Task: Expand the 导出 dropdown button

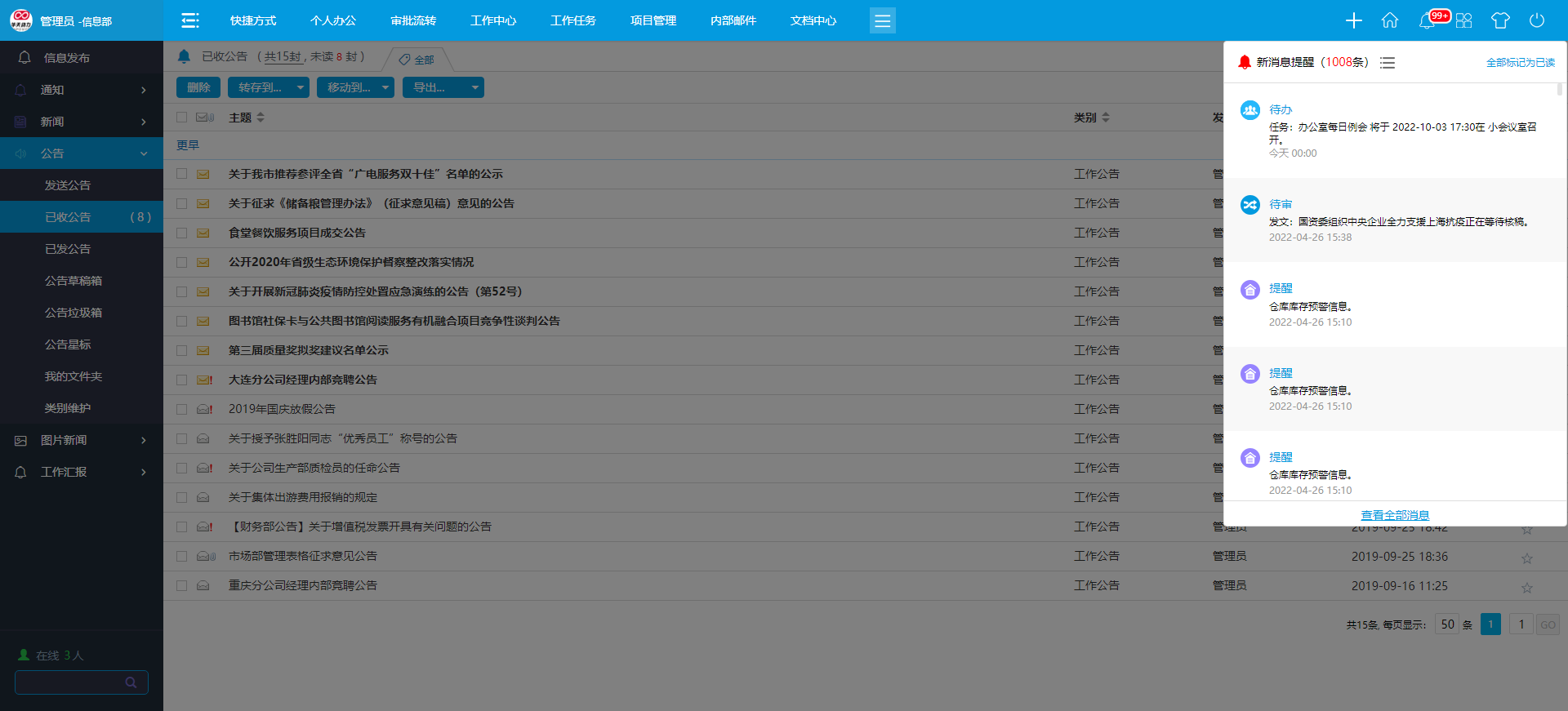Action: (443, 87)
